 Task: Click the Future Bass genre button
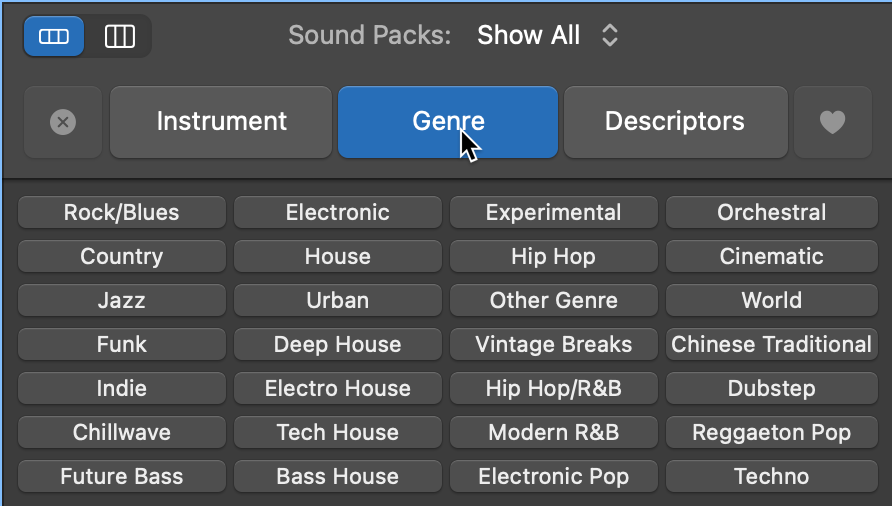pos(122,476)
